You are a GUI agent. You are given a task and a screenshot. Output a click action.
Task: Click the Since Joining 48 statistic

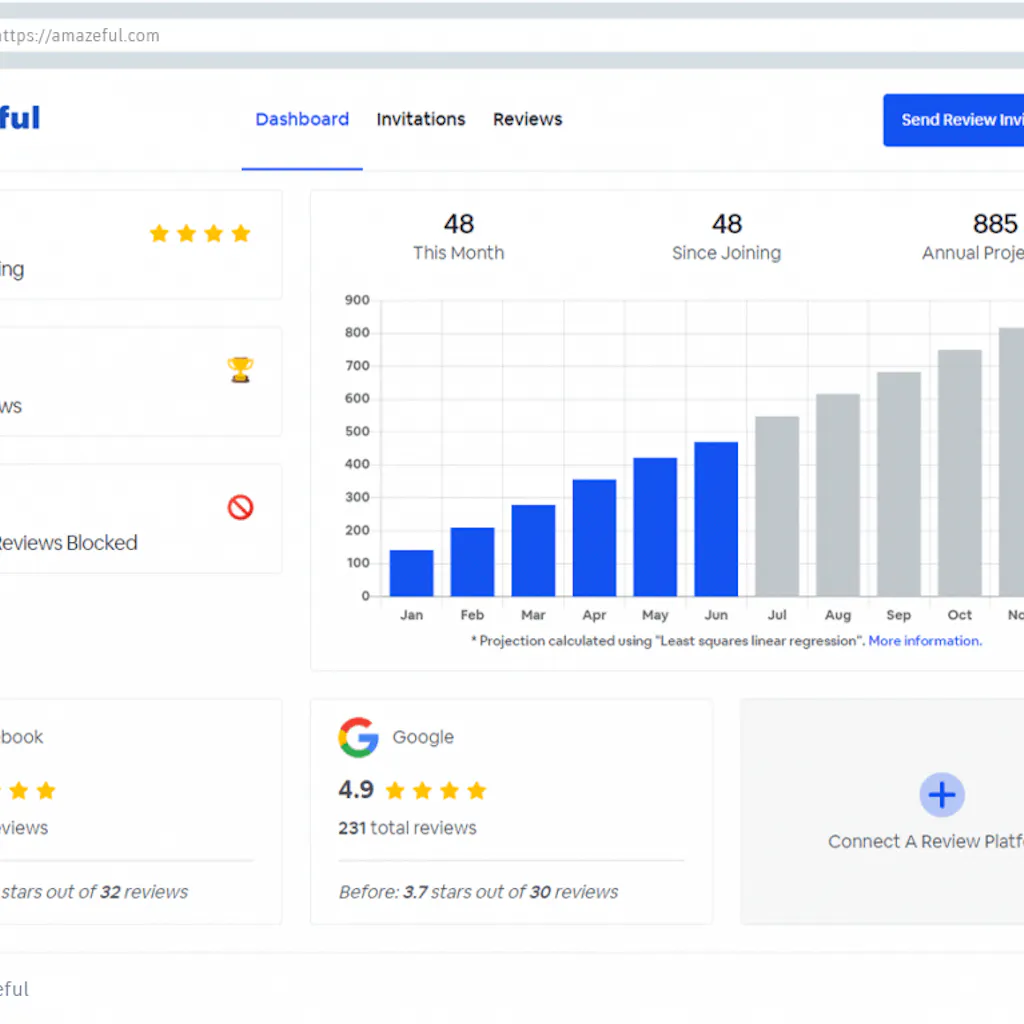pos(726,237)
